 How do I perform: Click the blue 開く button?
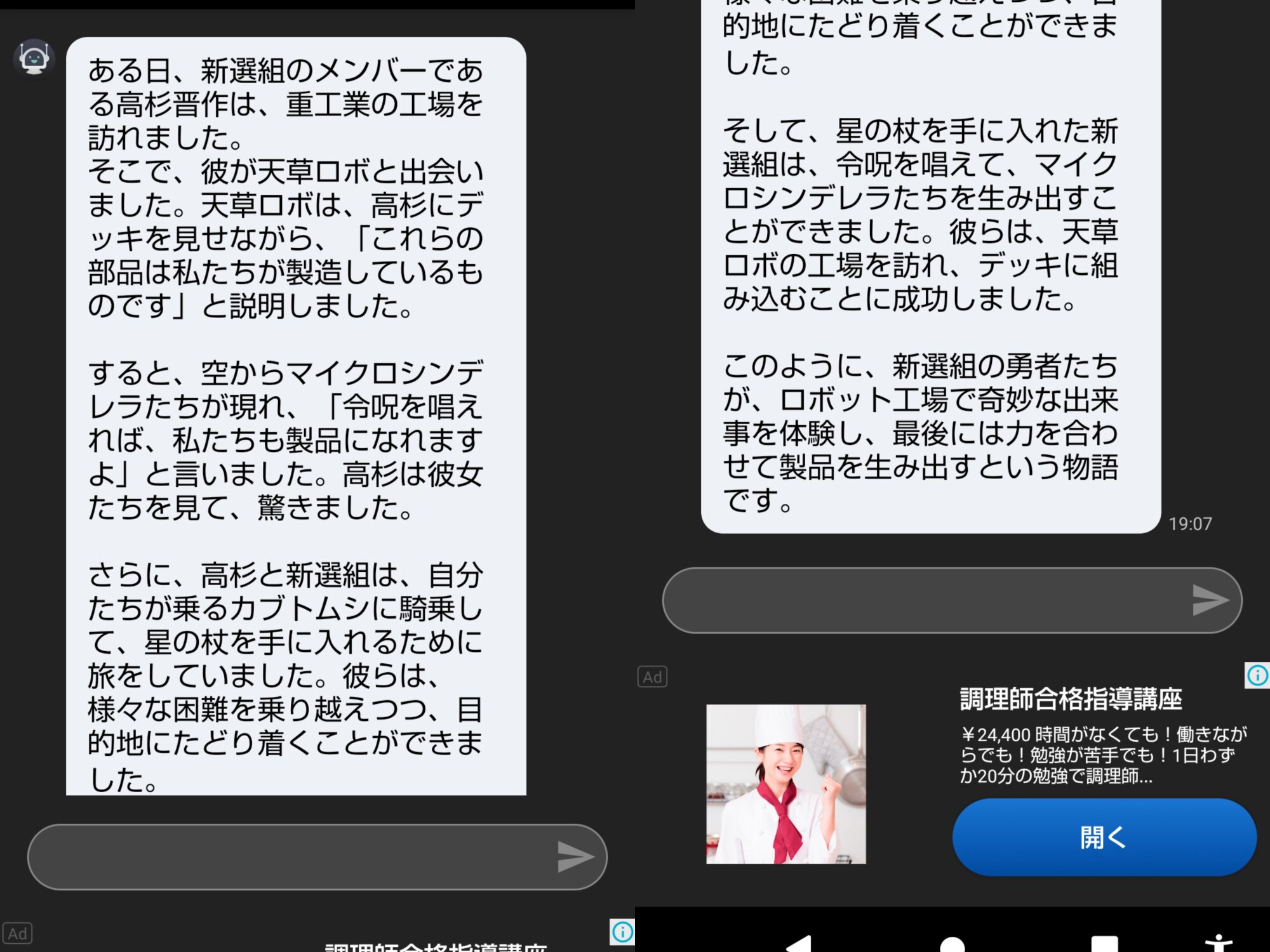[1104, 837]
